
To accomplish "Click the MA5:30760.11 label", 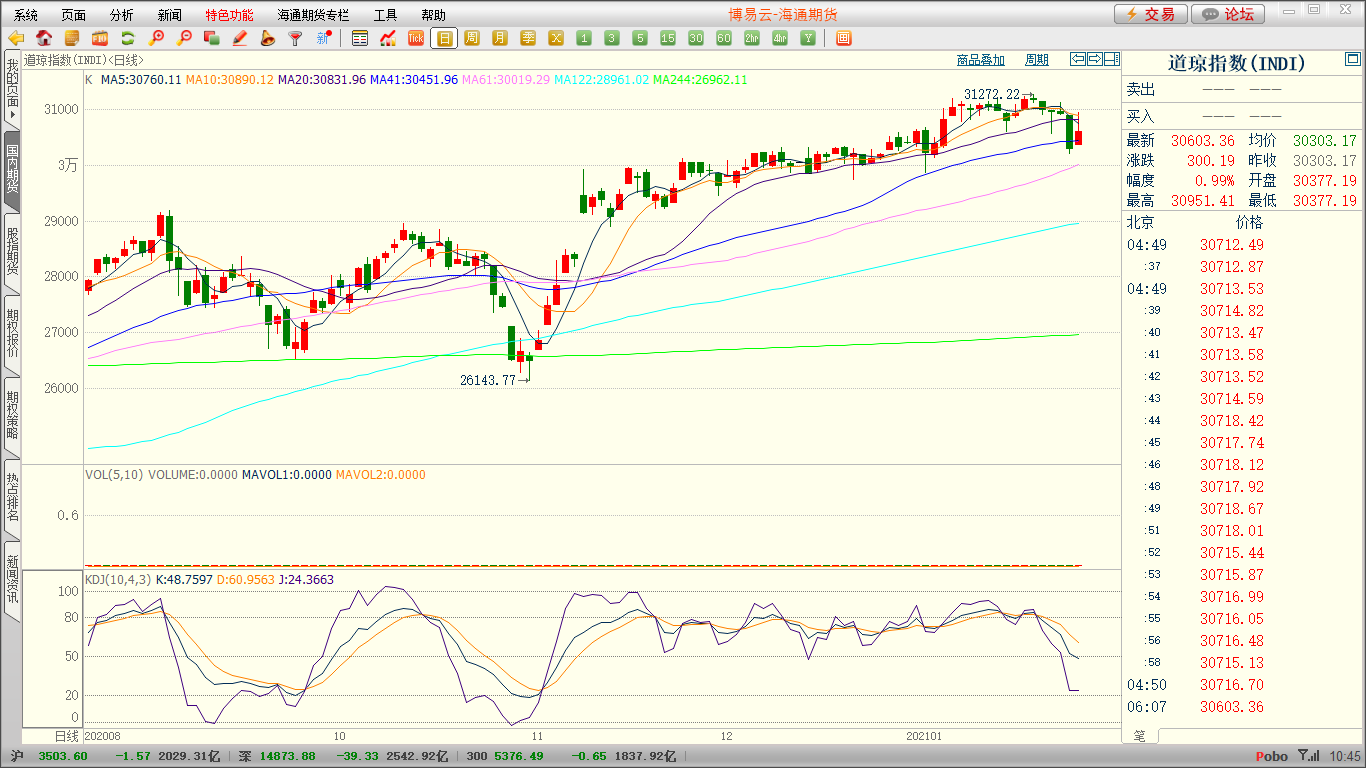I will [x=141, y=79].
